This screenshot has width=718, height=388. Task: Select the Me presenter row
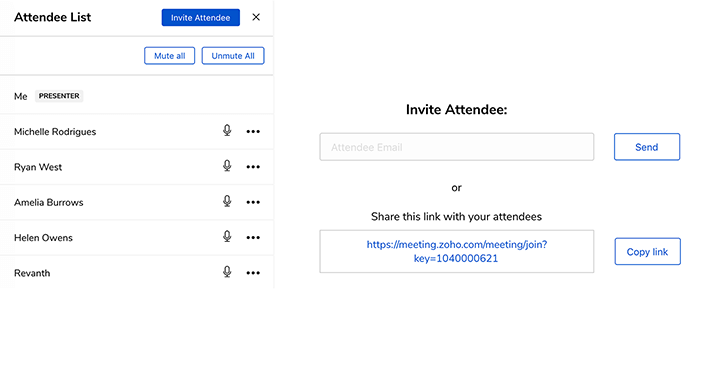pos(136,96)
